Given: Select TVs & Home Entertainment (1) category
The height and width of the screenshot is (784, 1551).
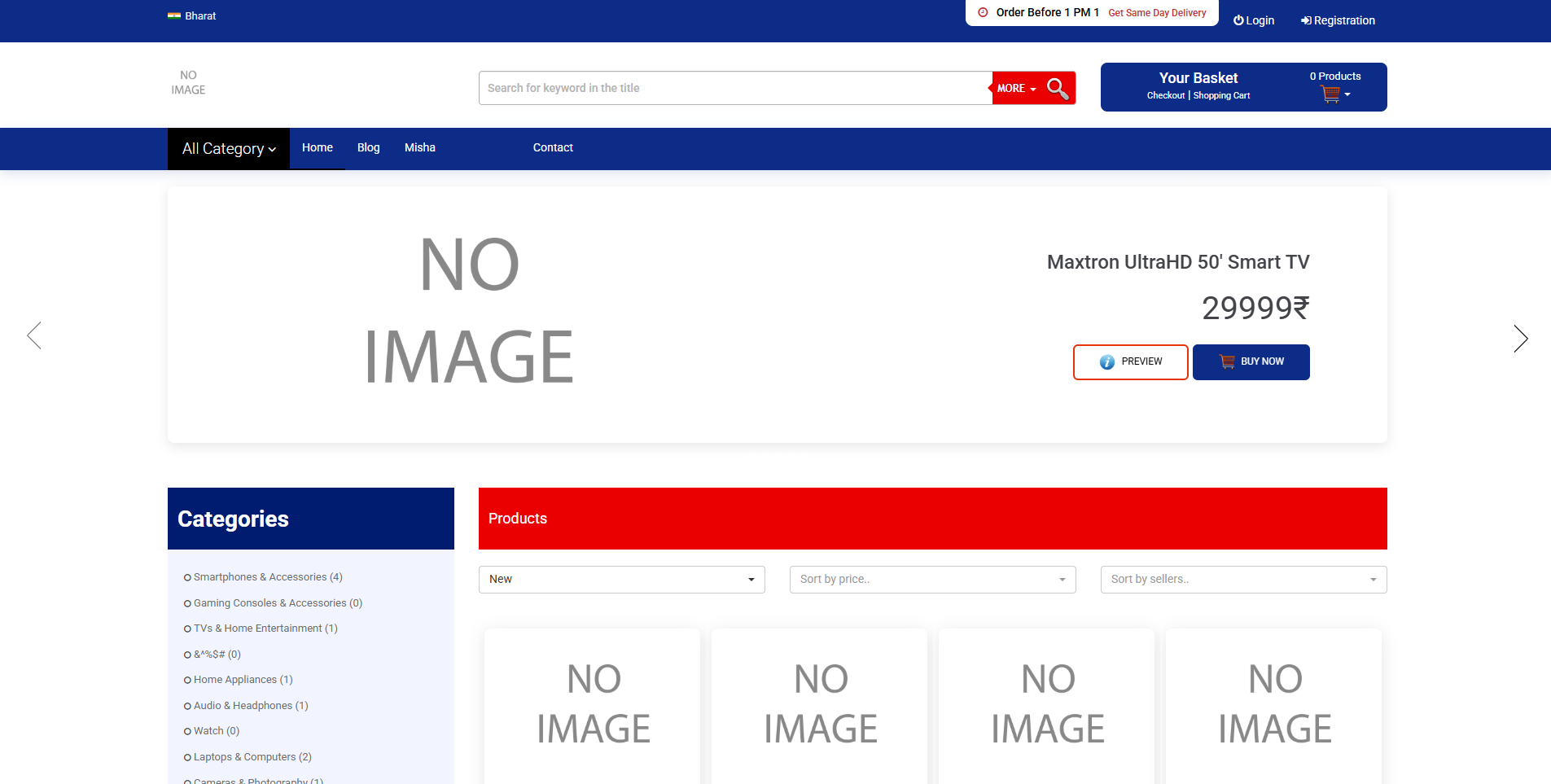Looking at the screenshot, I should point(265,629).
